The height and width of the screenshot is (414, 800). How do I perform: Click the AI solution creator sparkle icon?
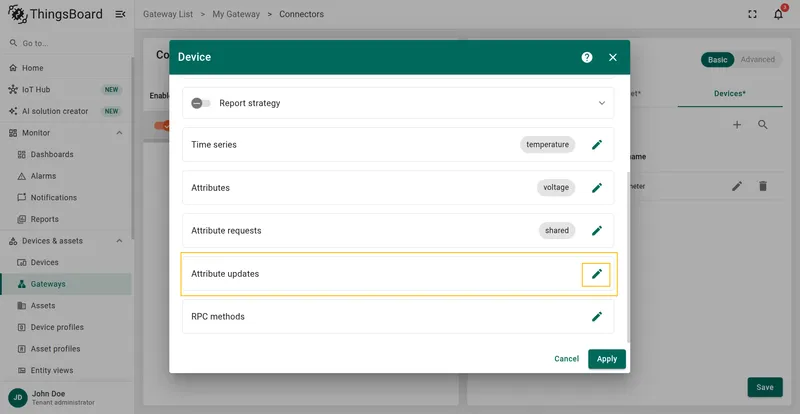(x=13, y=111)
